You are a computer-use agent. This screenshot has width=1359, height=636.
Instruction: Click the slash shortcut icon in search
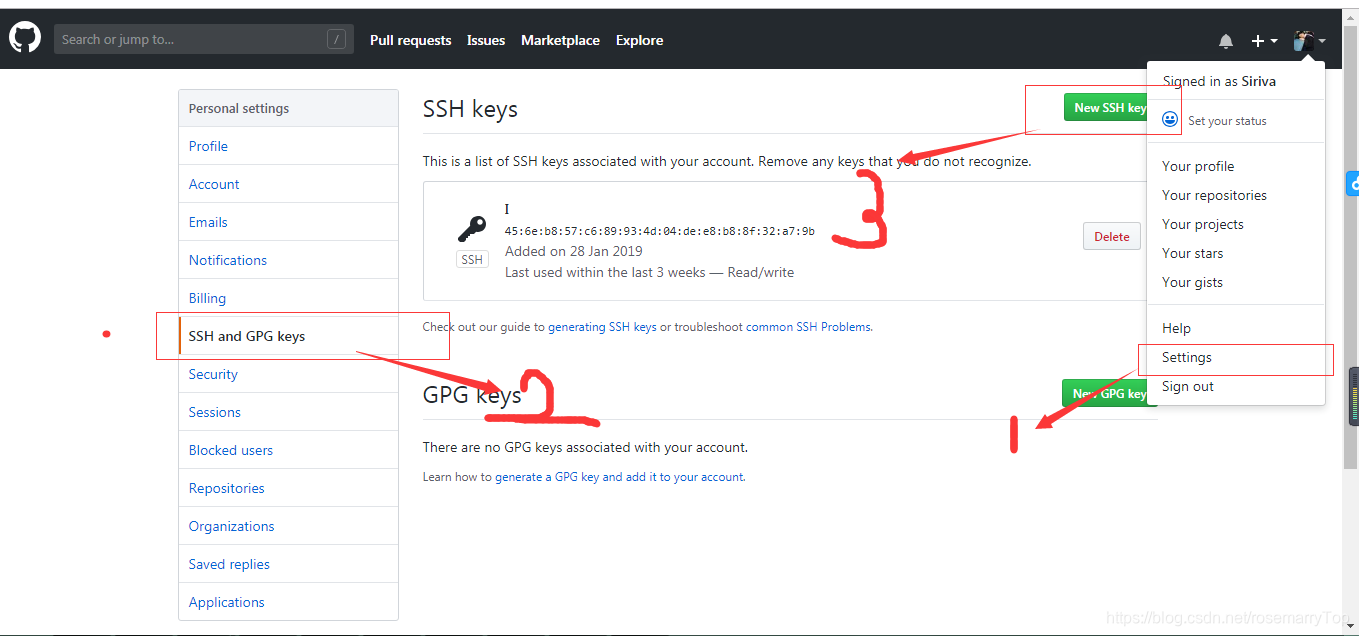point(336,40)
